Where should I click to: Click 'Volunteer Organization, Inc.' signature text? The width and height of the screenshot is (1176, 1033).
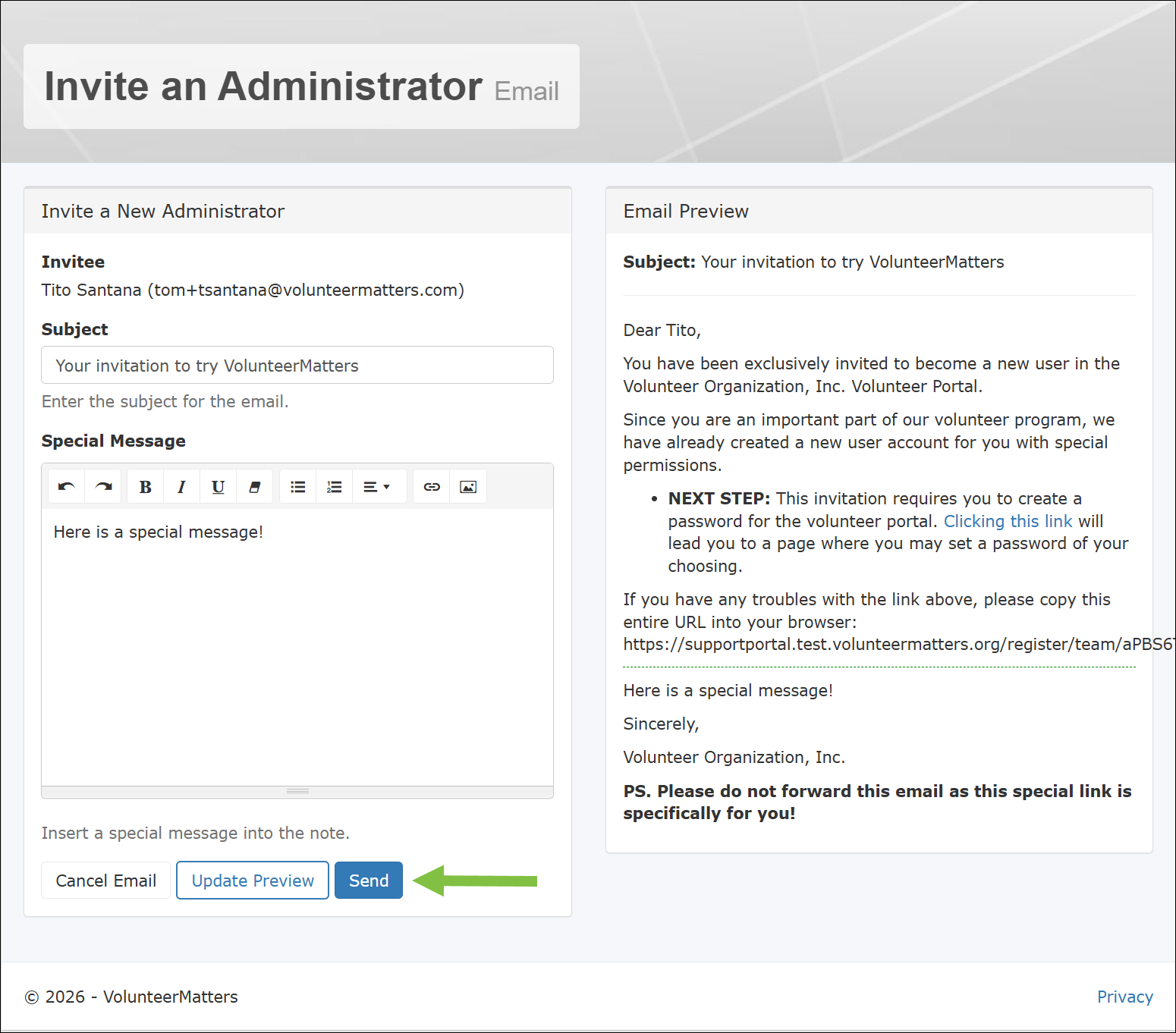(x=734, y=758)
